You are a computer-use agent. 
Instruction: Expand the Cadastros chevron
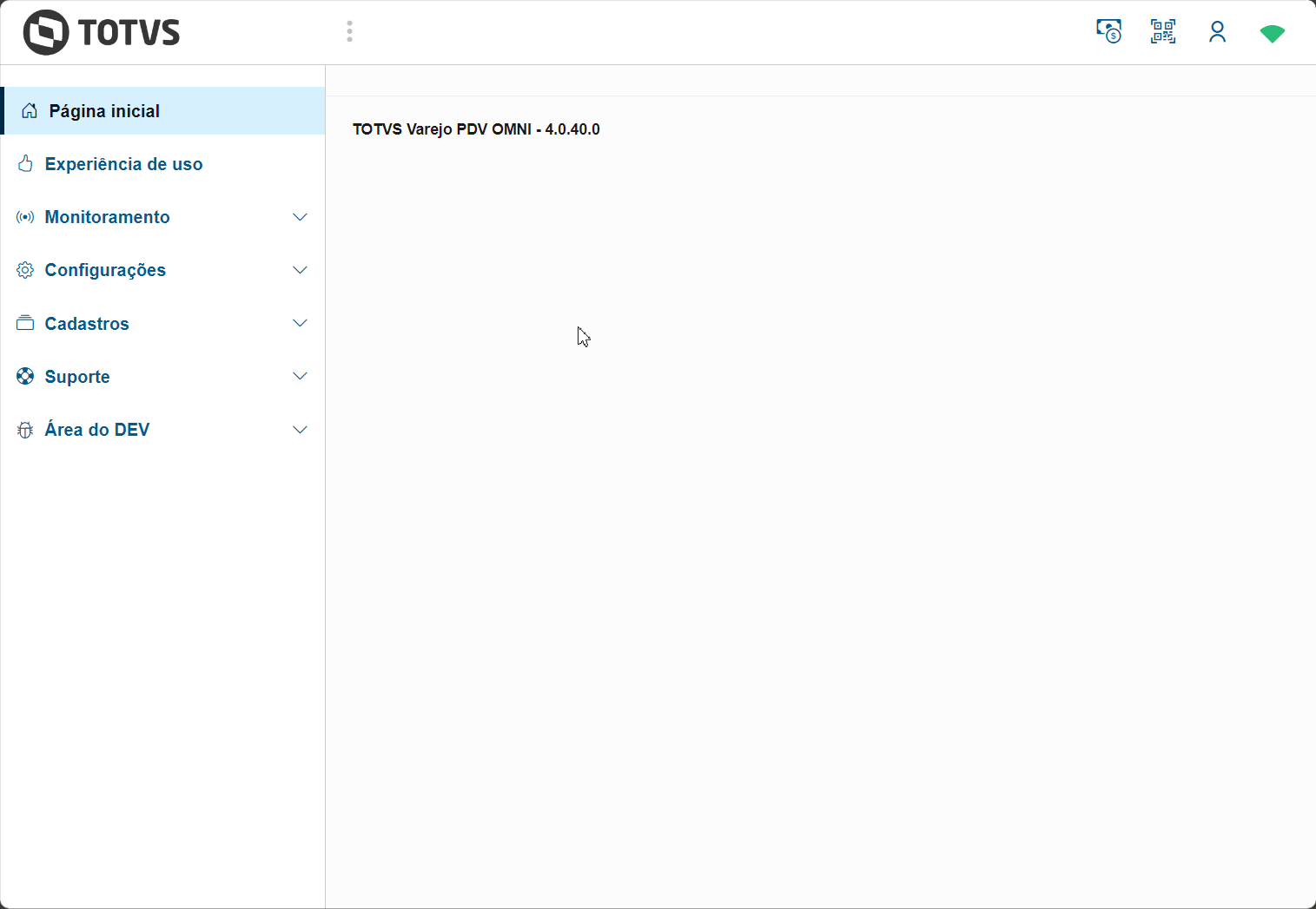(x=300, y=323)
